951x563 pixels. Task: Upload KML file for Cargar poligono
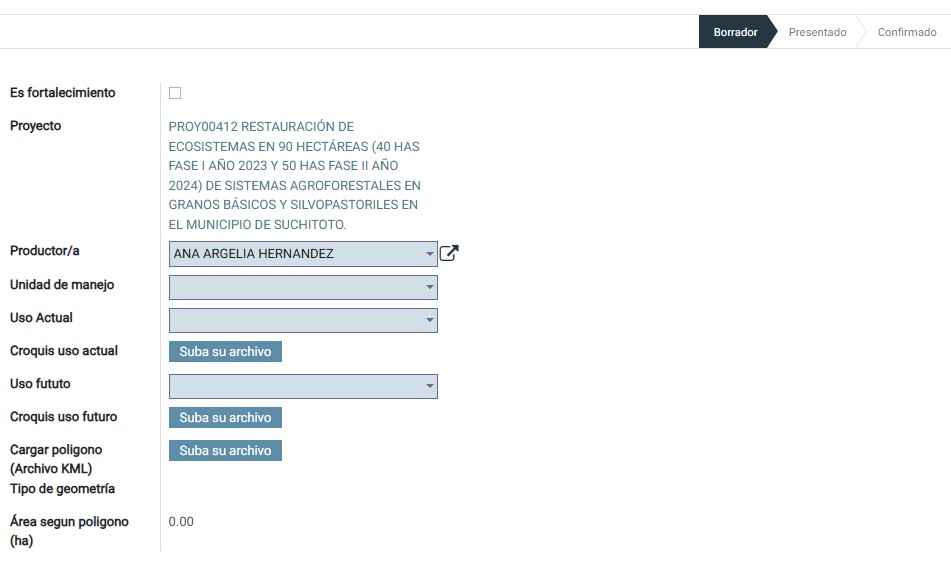point(225,451)
